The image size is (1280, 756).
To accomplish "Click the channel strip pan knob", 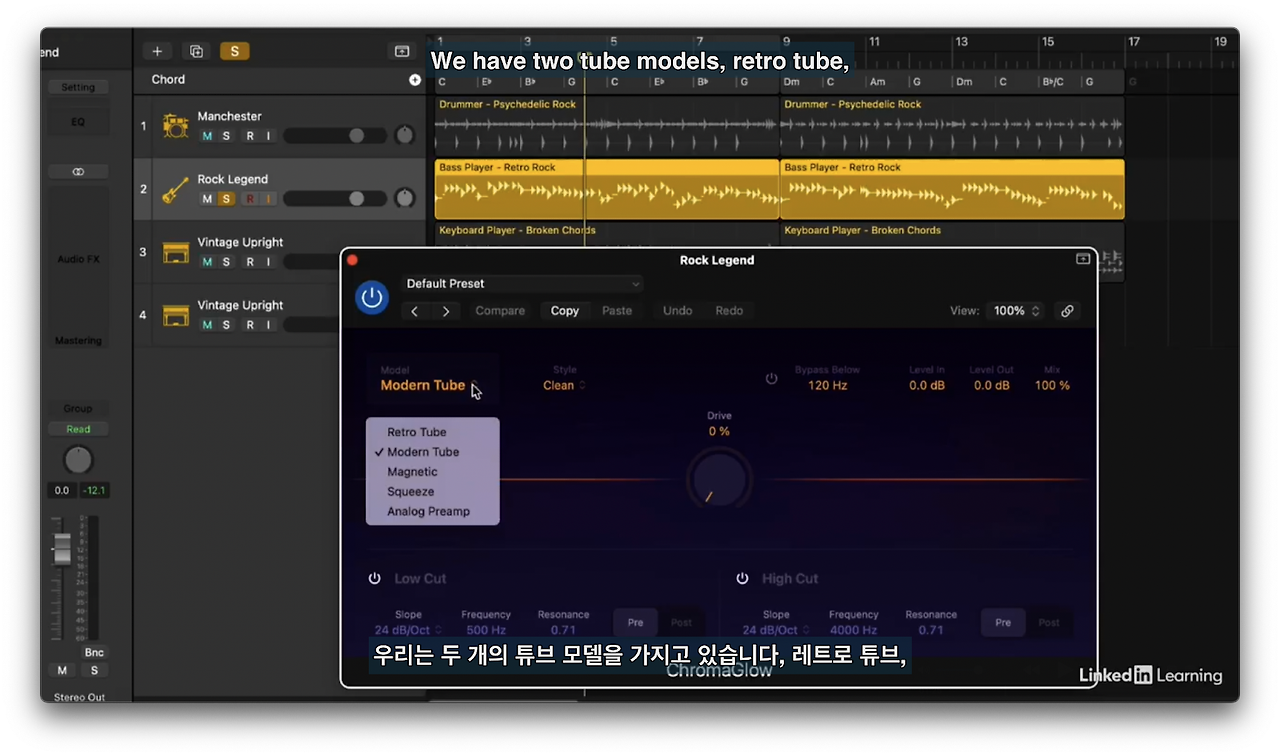I will point(78,460).
